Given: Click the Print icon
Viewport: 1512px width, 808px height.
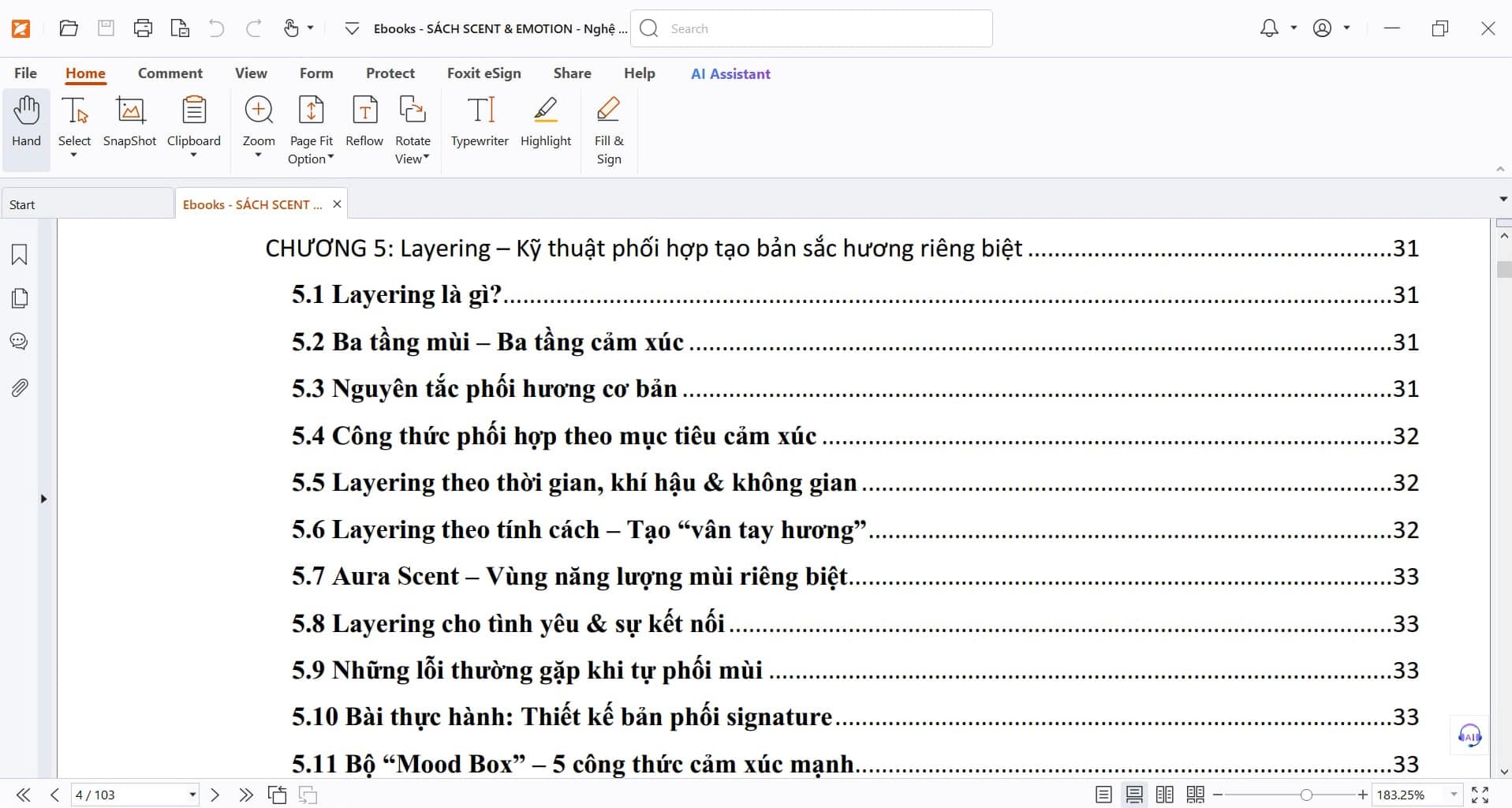Looking at the screenshot, I should pos(143,28).
